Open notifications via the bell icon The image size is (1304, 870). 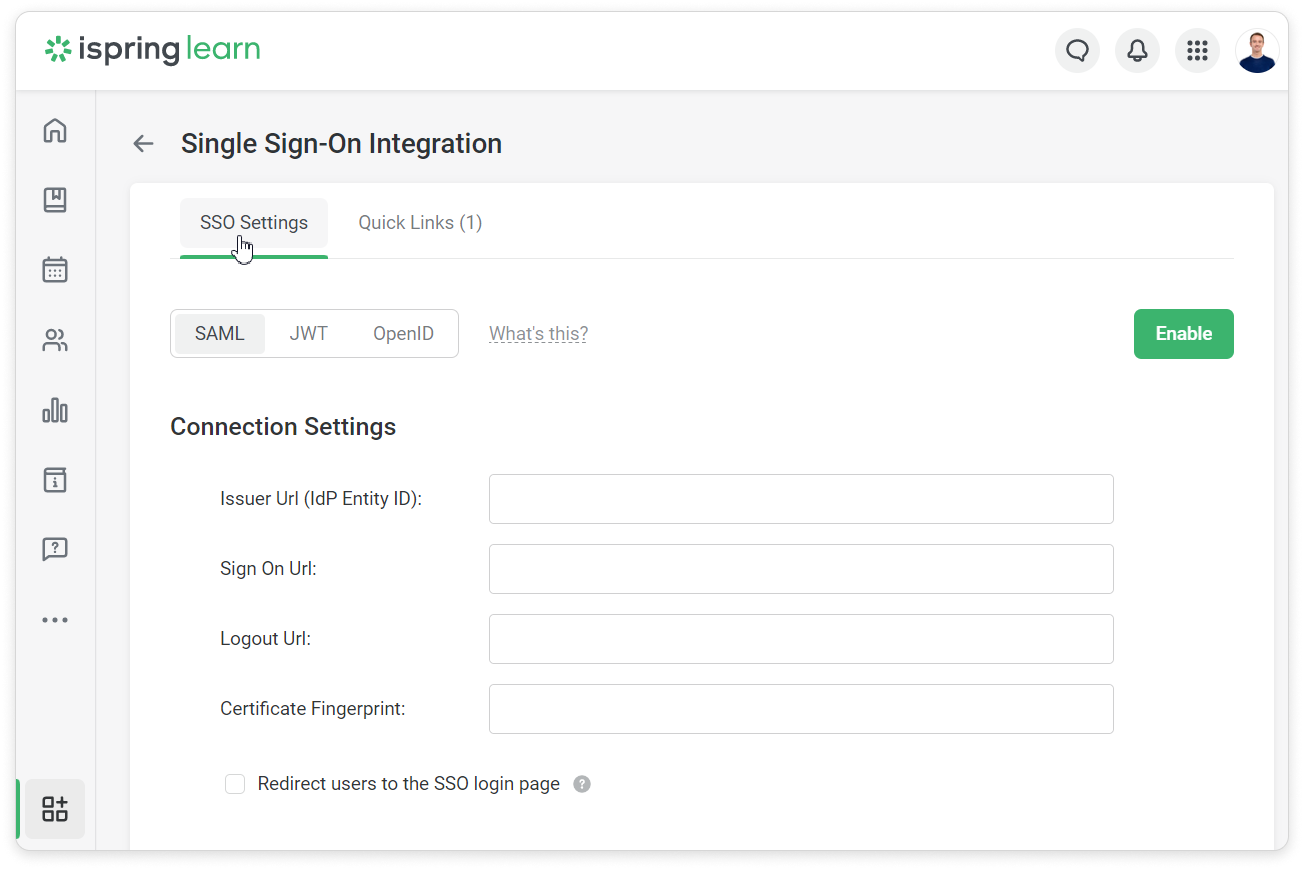tap(1137, 50)
